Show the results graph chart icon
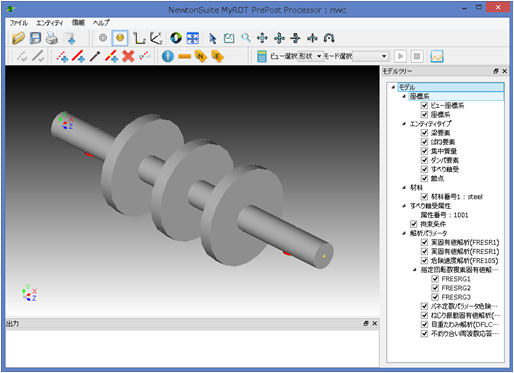Image resolution: width=514 pixels, height=373 pixels. (437, 56)
